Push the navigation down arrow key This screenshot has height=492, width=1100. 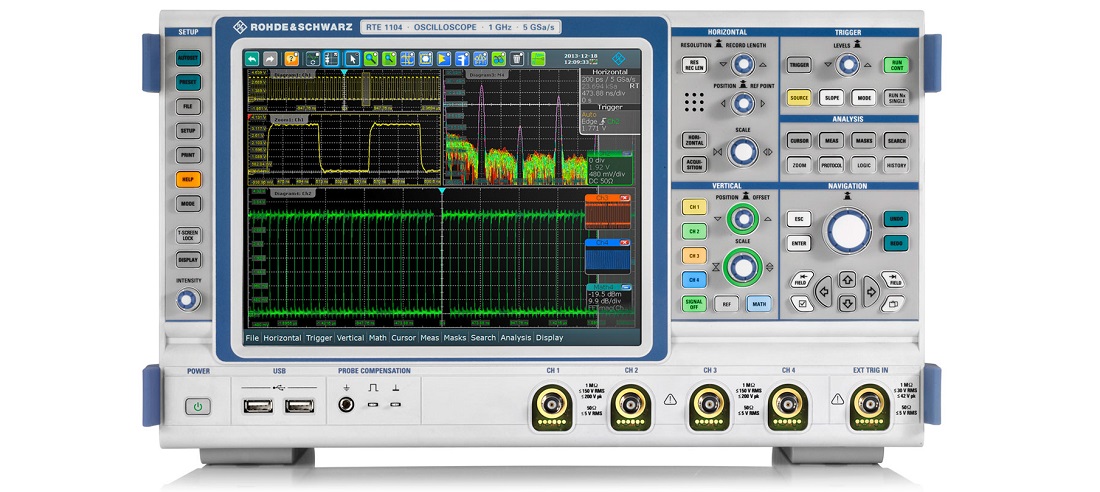click(847, 303)
